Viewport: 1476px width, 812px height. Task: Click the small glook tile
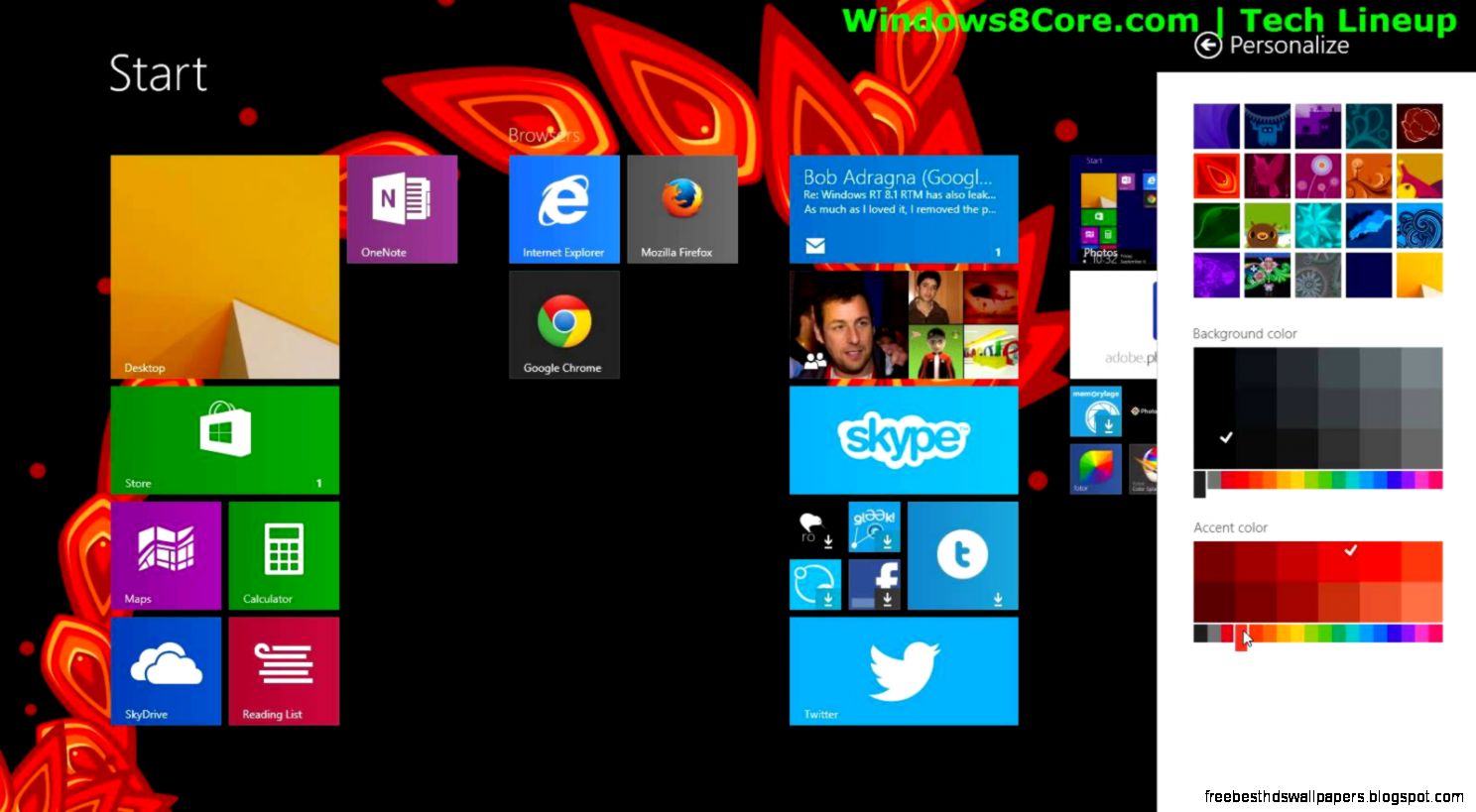pos(875,526)
